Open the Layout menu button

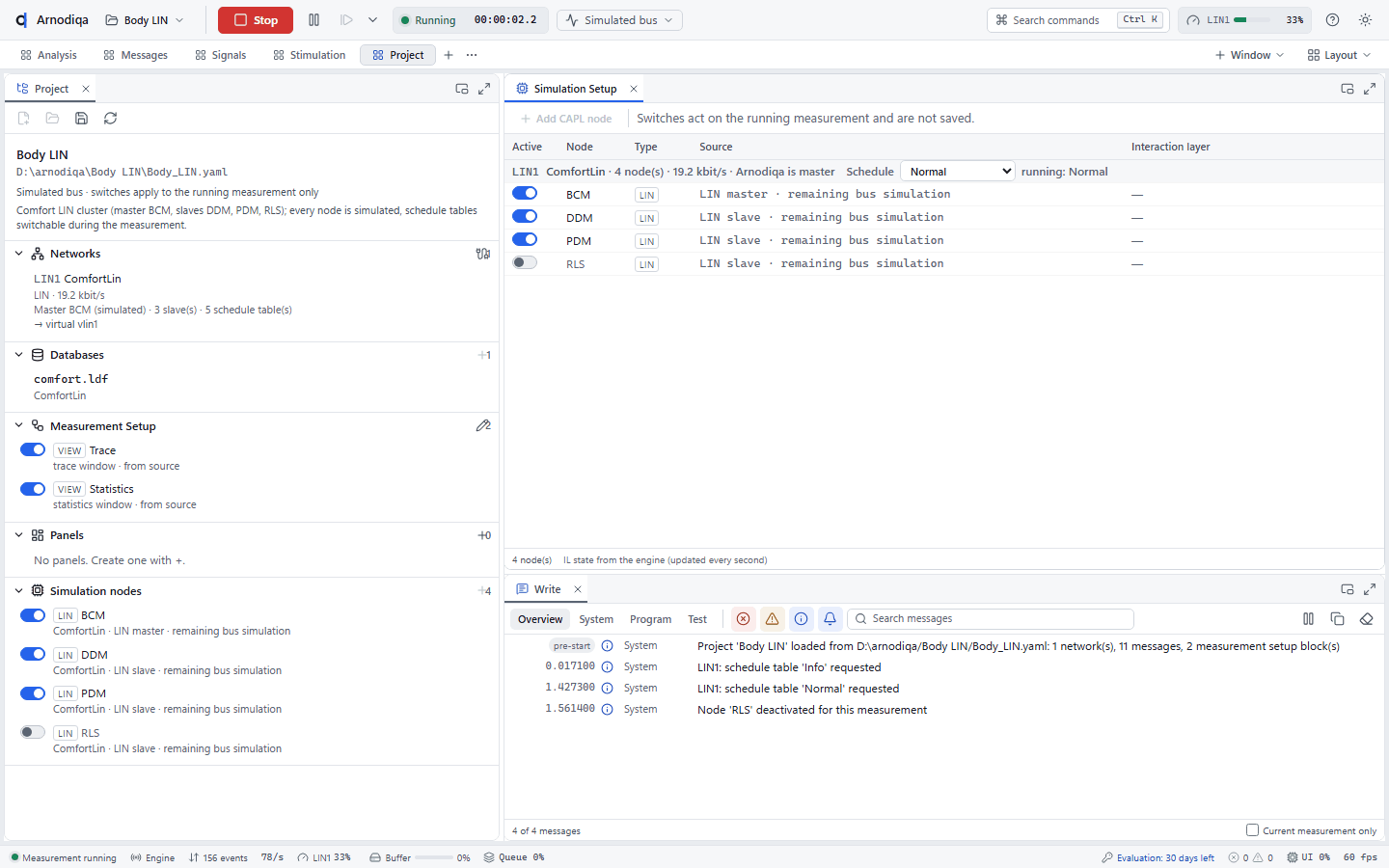1339,55
